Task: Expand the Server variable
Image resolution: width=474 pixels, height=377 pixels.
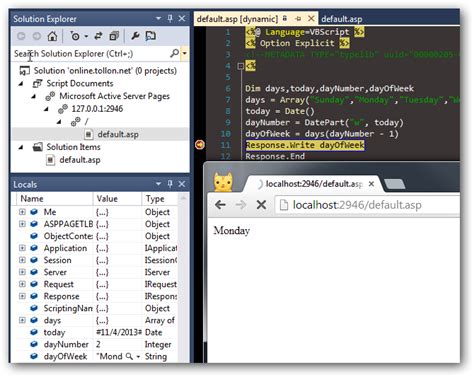Action: point(22,272)
